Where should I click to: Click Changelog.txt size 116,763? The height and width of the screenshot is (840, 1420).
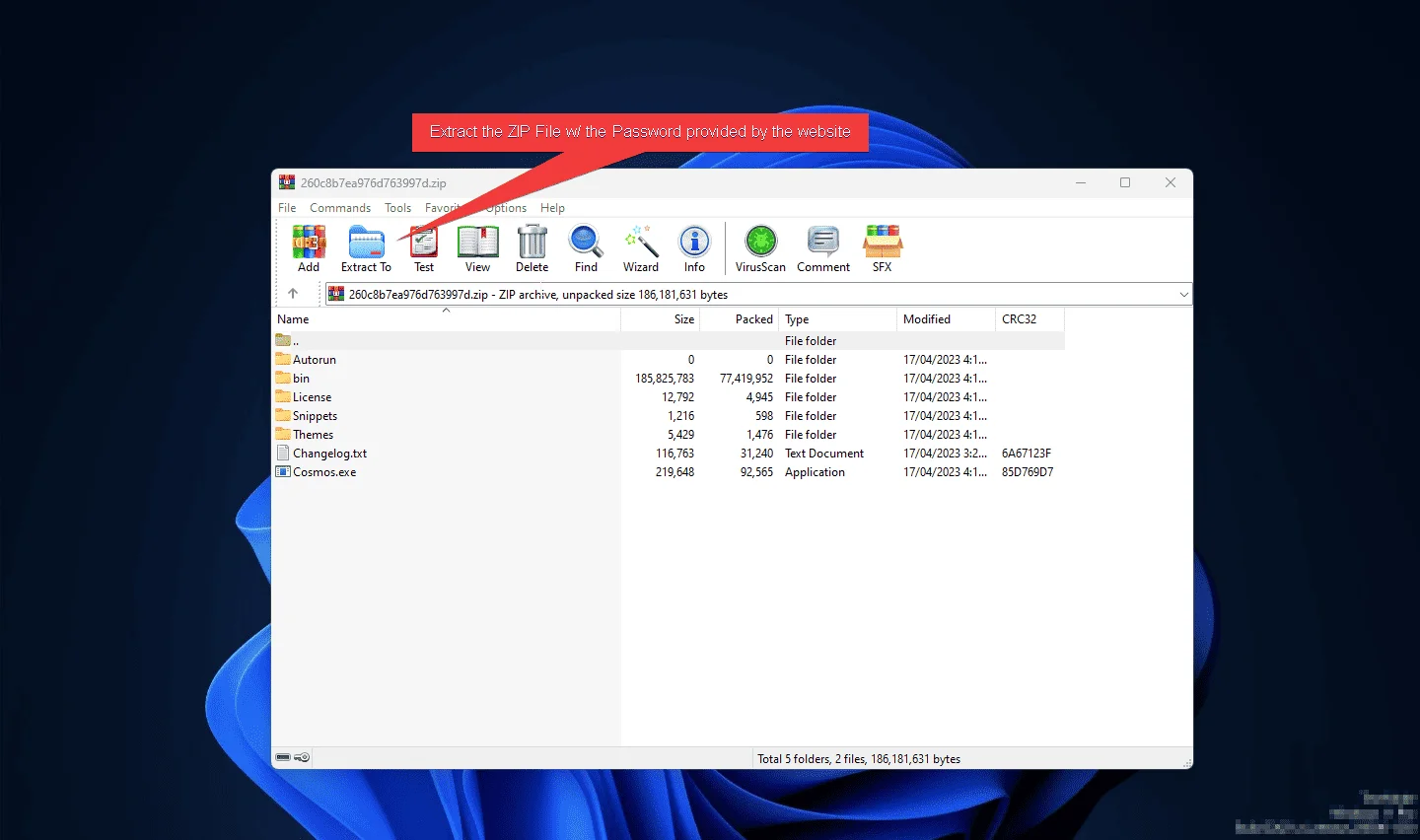674,454
